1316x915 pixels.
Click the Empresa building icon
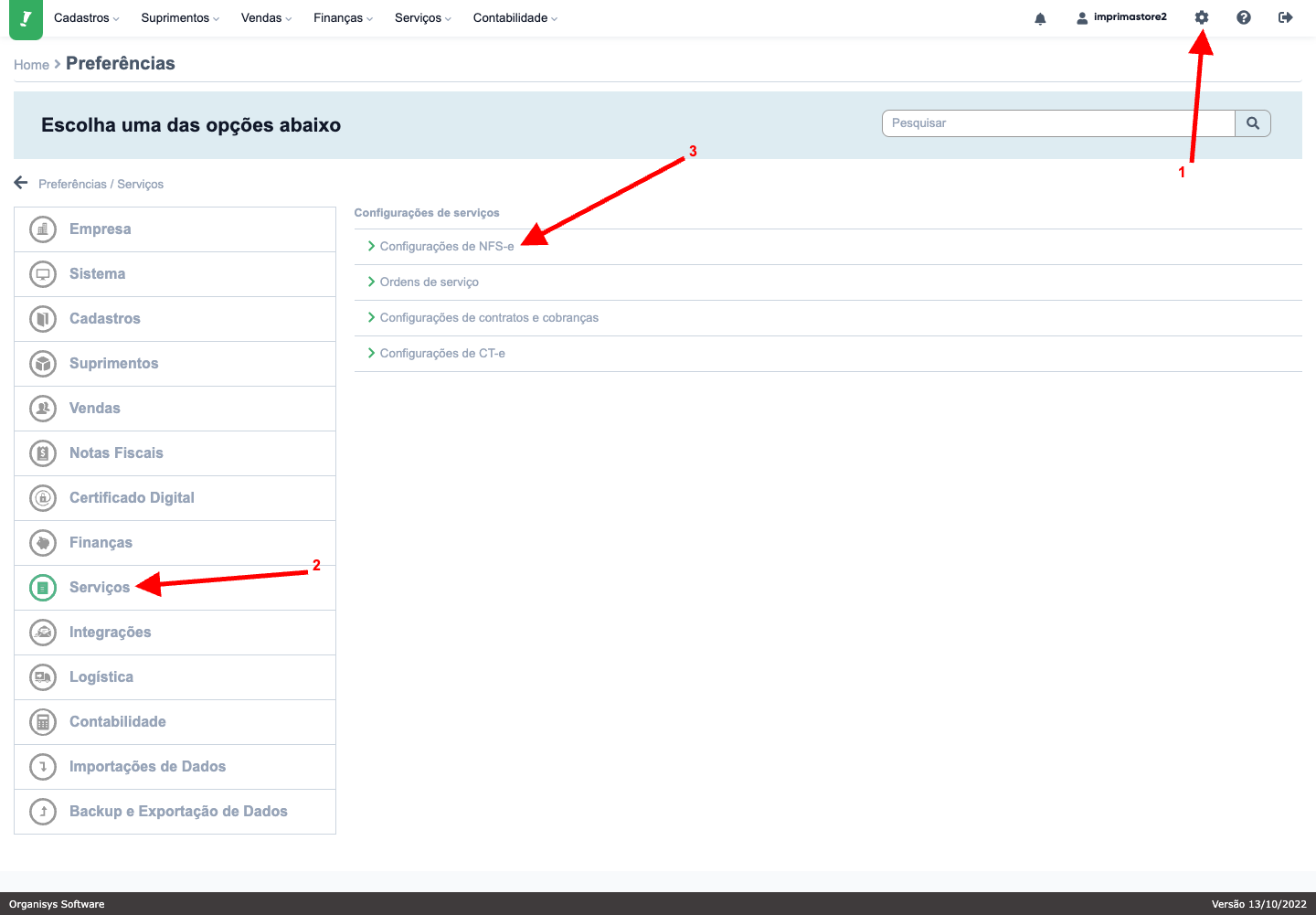[x=43, y=229]
